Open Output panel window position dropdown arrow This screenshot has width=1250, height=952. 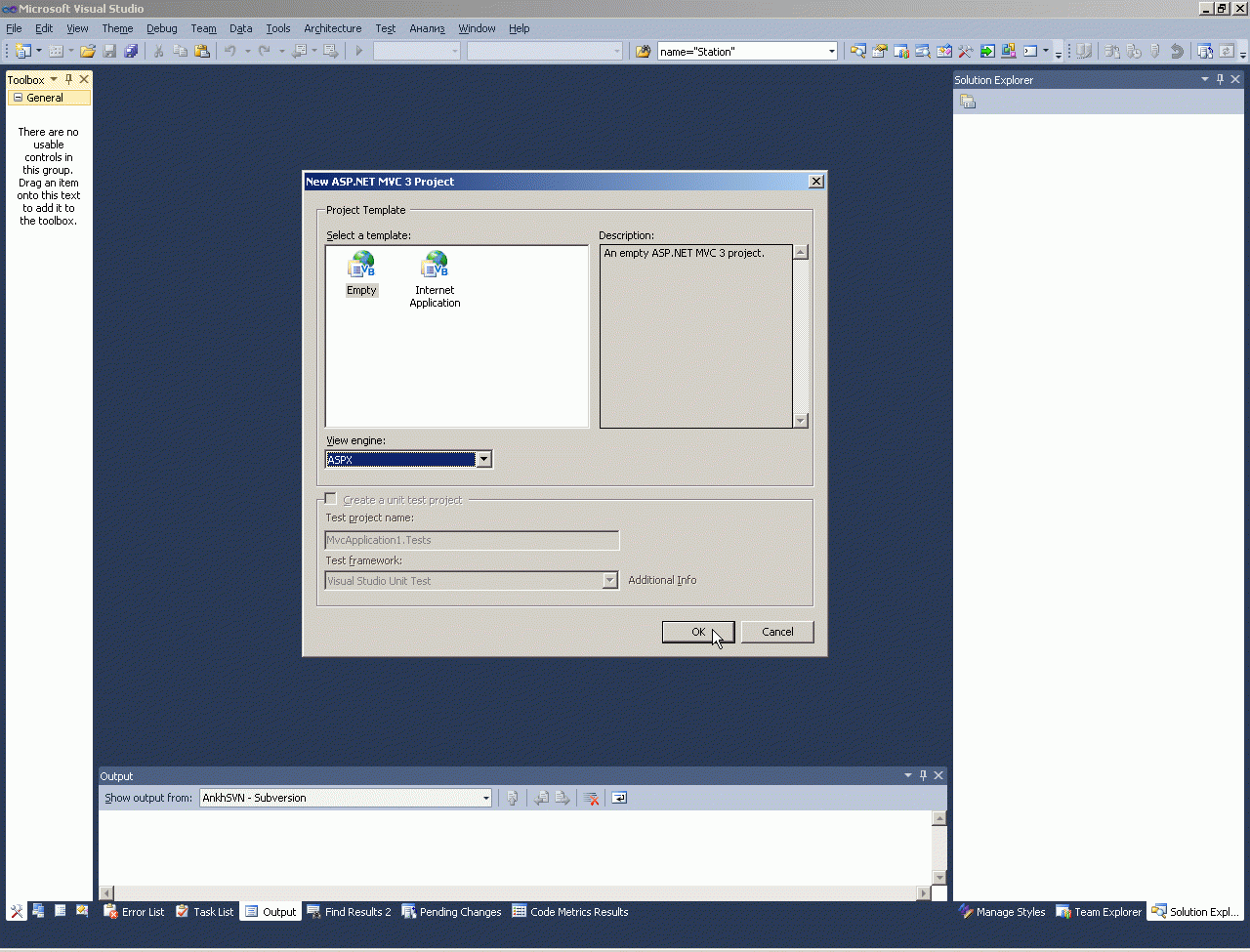click(x=907, y=775)
